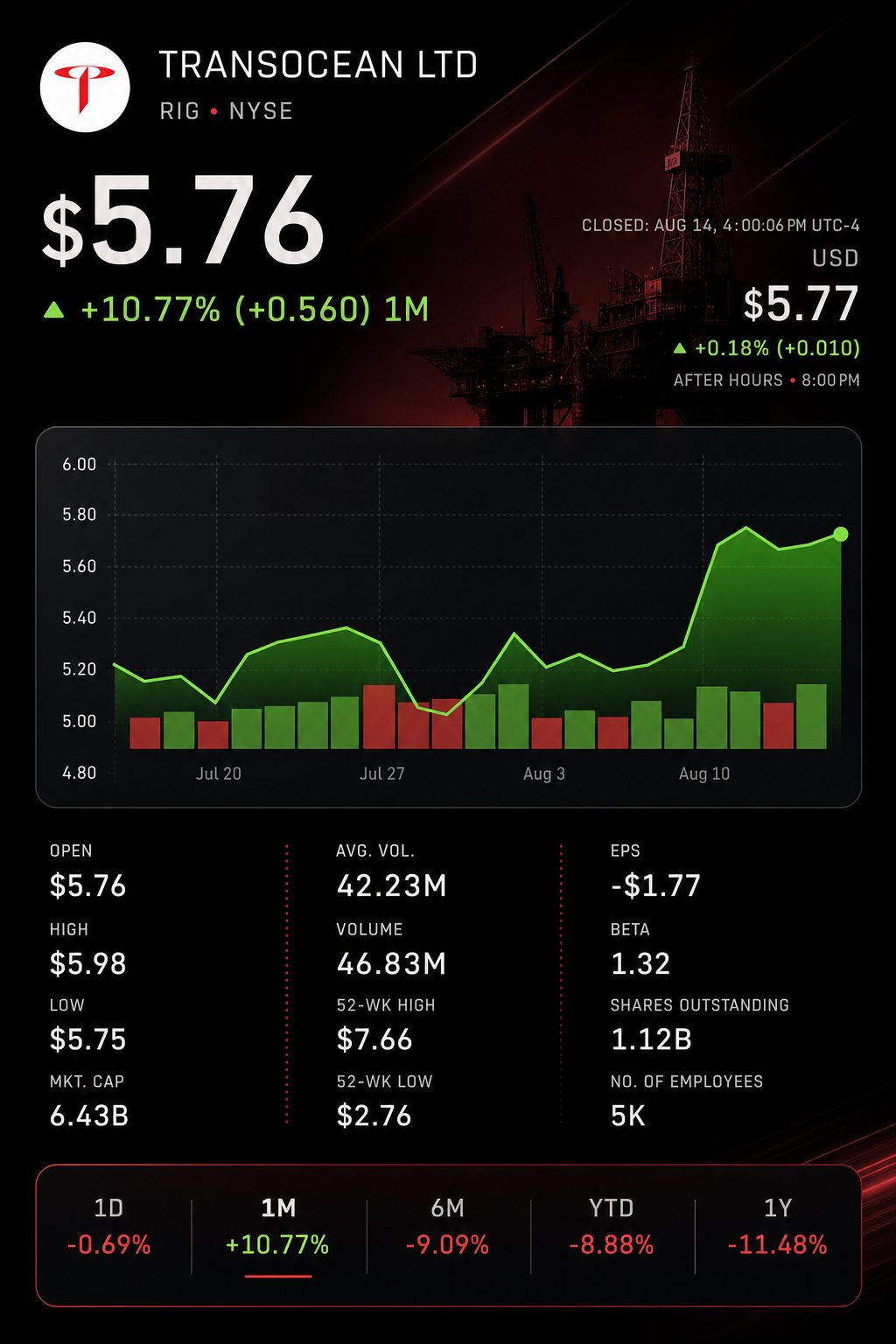The height and width of the screenshot is (1344, 896).
Task: Click the CLOSED: AUG 14 timestamp
Action: click(721, 226)
